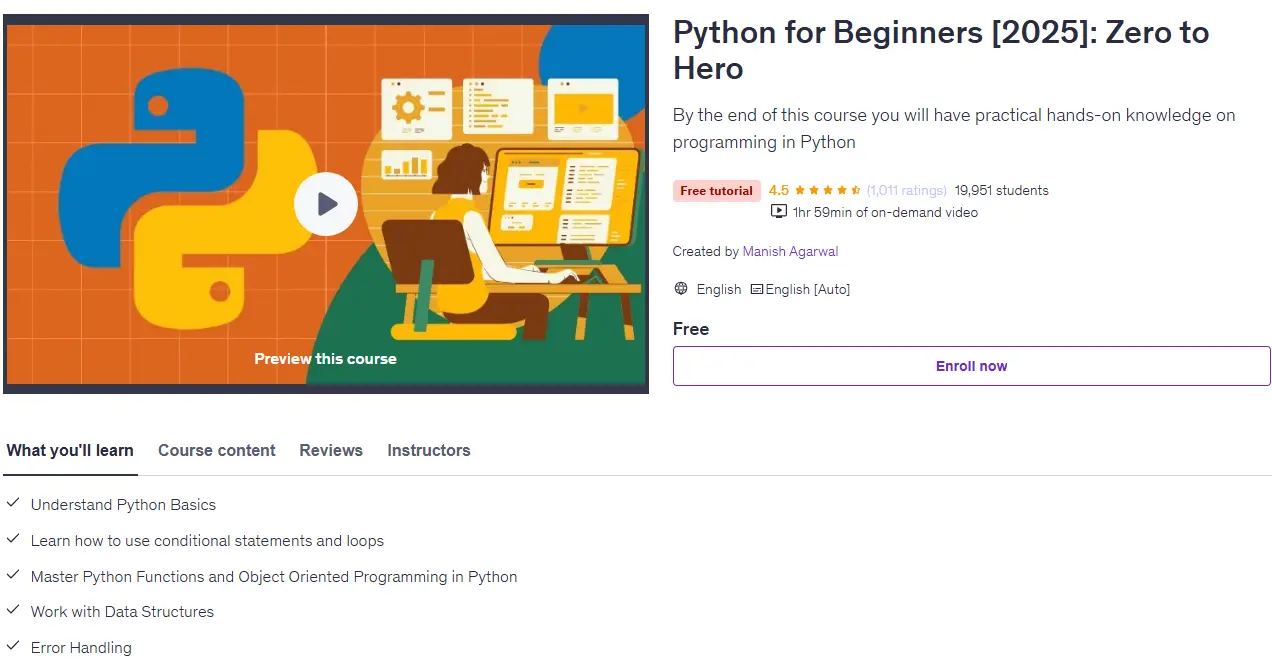This screenshot has width=1272, height=670.
Task: Click the closed captions icon
Action: pos(757,289)
